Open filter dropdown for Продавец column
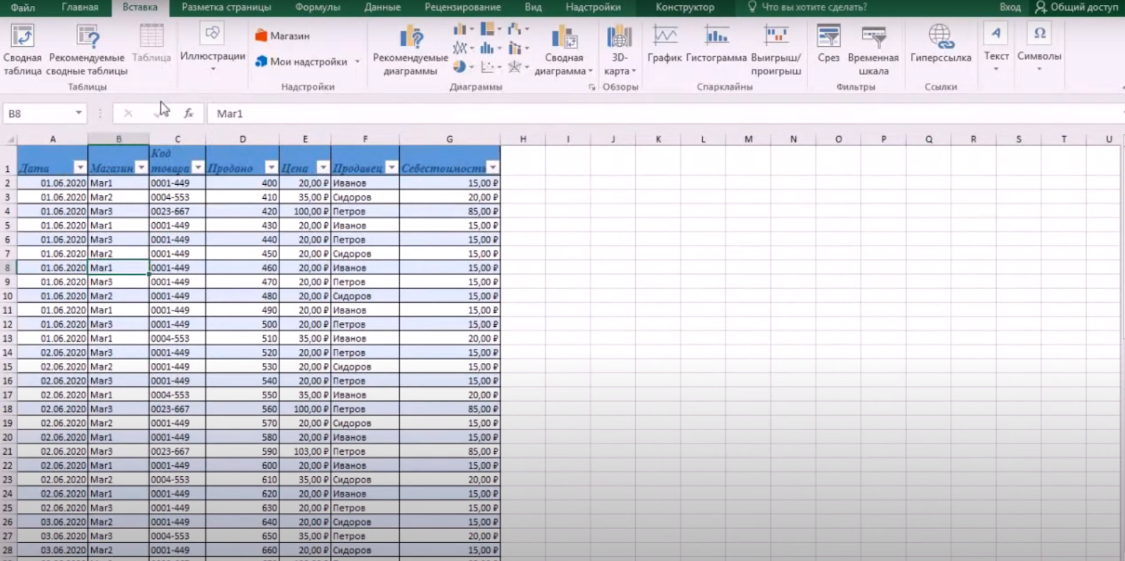 (x=390, y=168)
